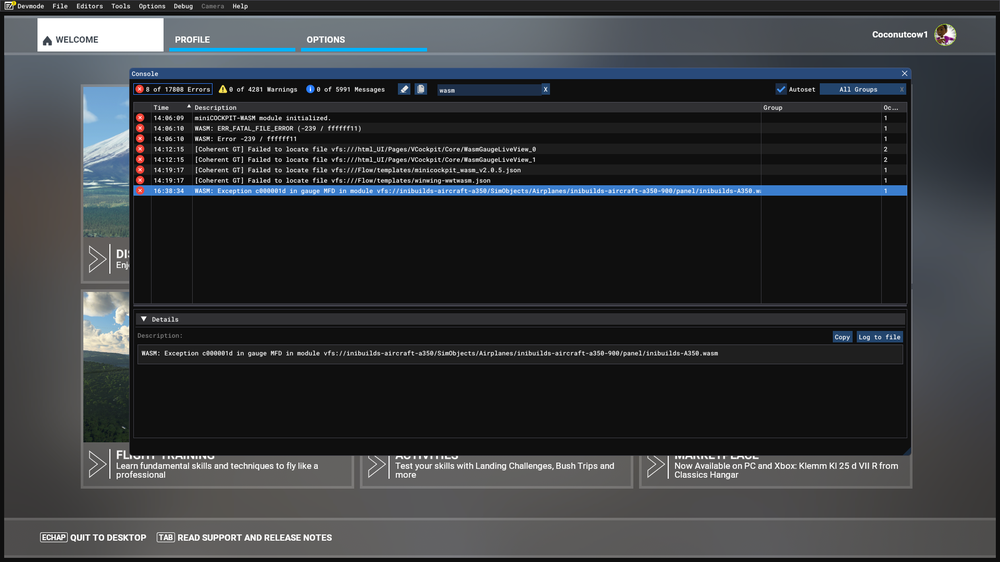Viewport: 1000px width, 562px height.
Task: Toggle the Warnings filter
Action: (259, 89)
